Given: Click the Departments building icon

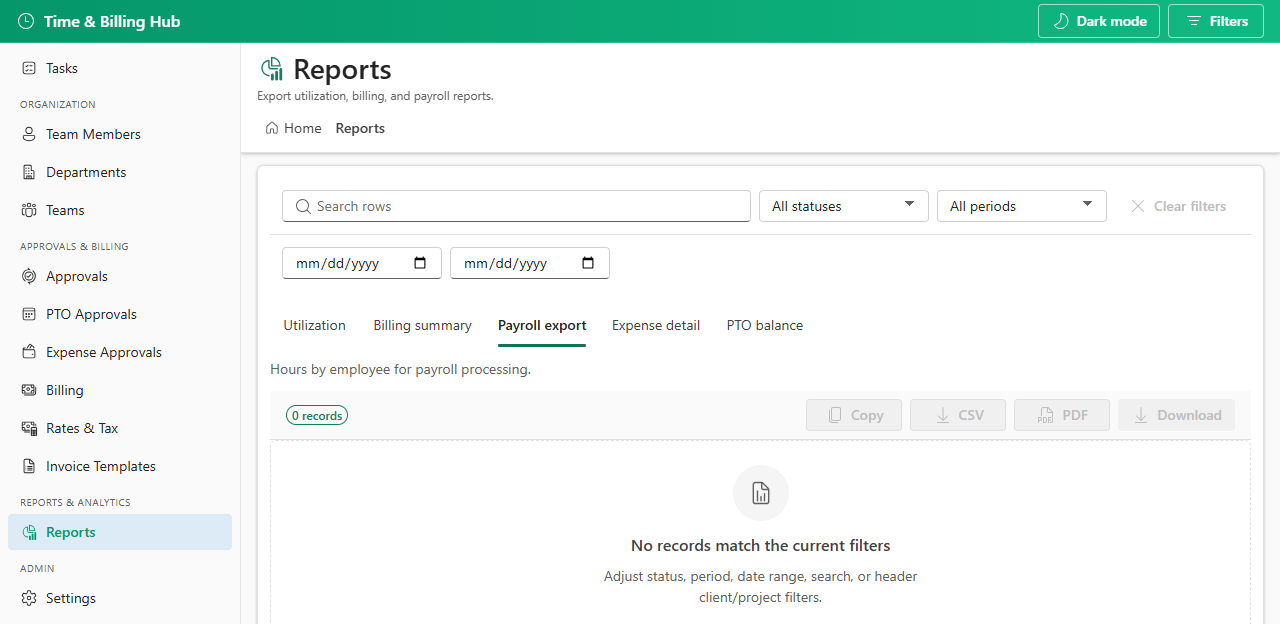Looking at the screenshot, I should 29,172.
